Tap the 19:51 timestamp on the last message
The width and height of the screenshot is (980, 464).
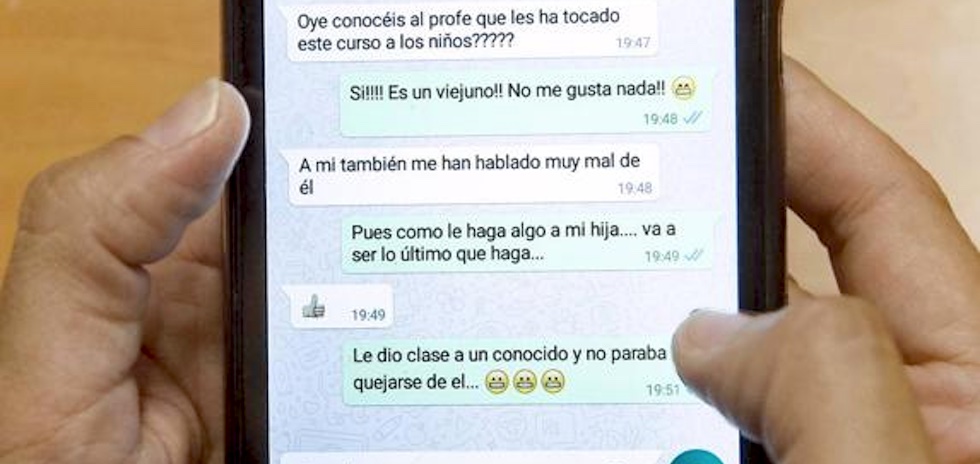coord(663,390)
